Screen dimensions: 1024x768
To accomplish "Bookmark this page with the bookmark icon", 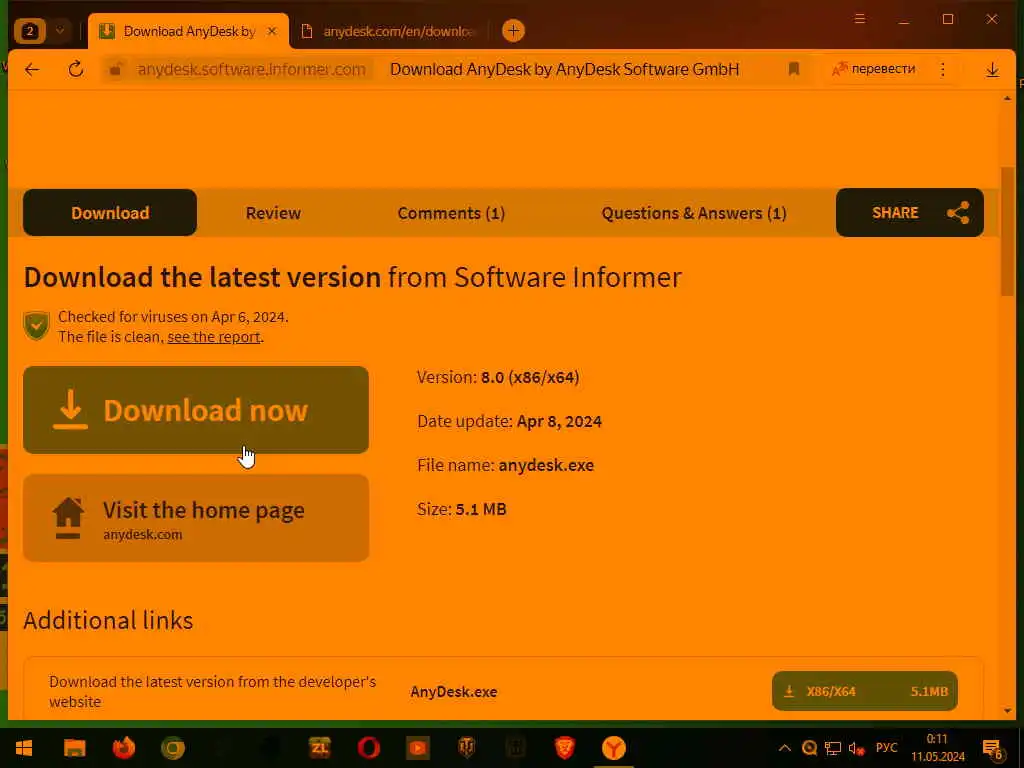I will (793, 69).
